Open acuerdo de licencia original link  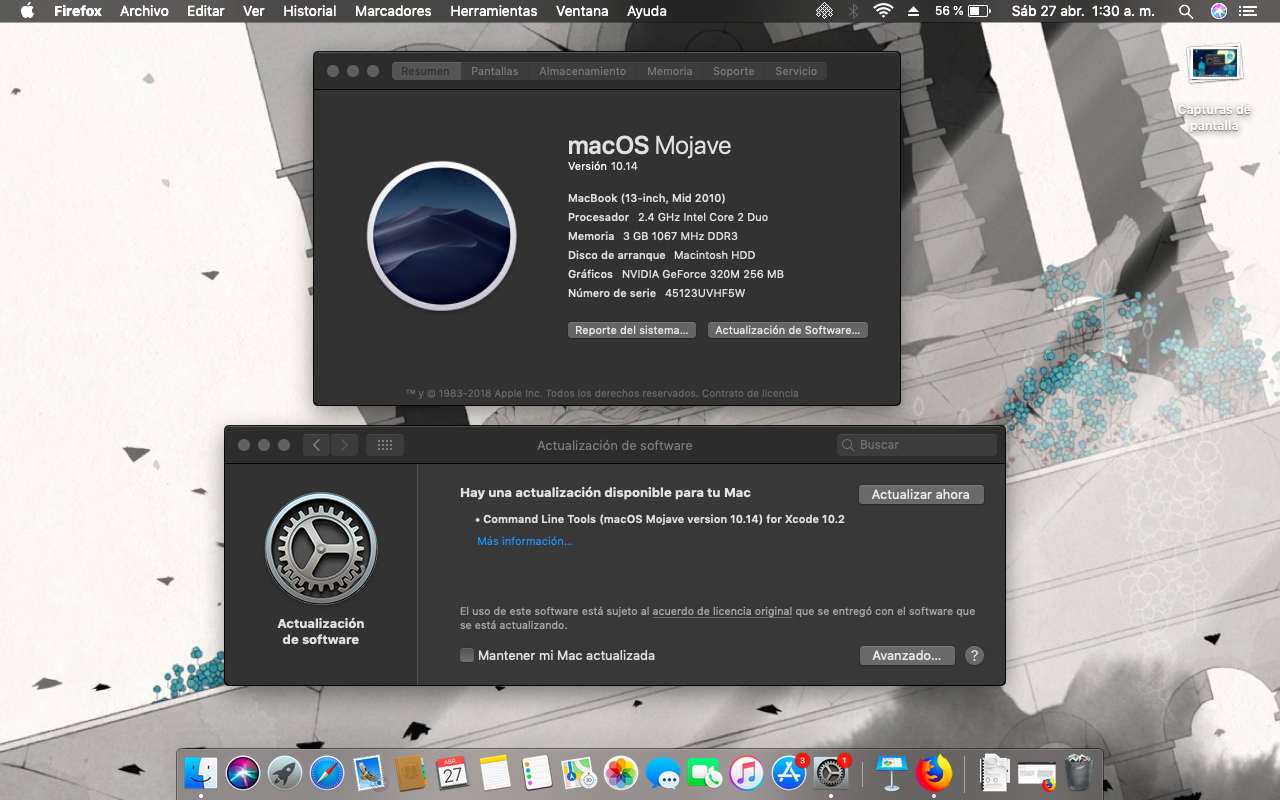coord(722,611)
